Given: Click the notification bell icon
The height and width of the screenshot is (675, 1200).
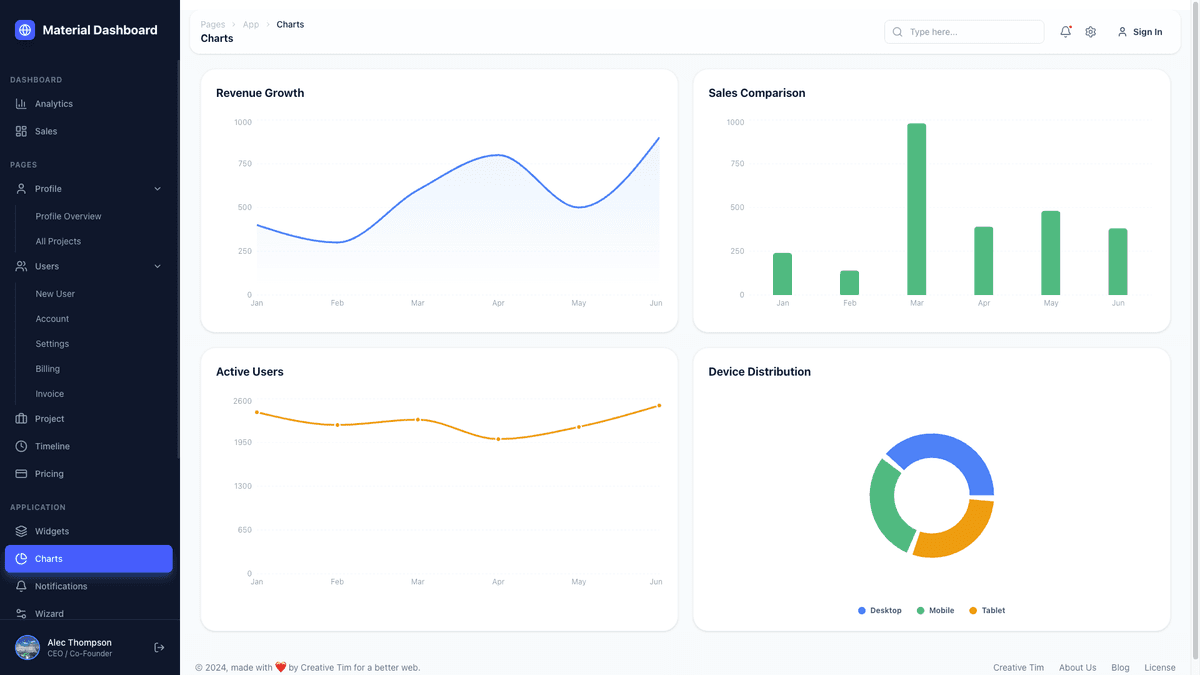Looking at the screenshot, I should tap(1065, 31).
